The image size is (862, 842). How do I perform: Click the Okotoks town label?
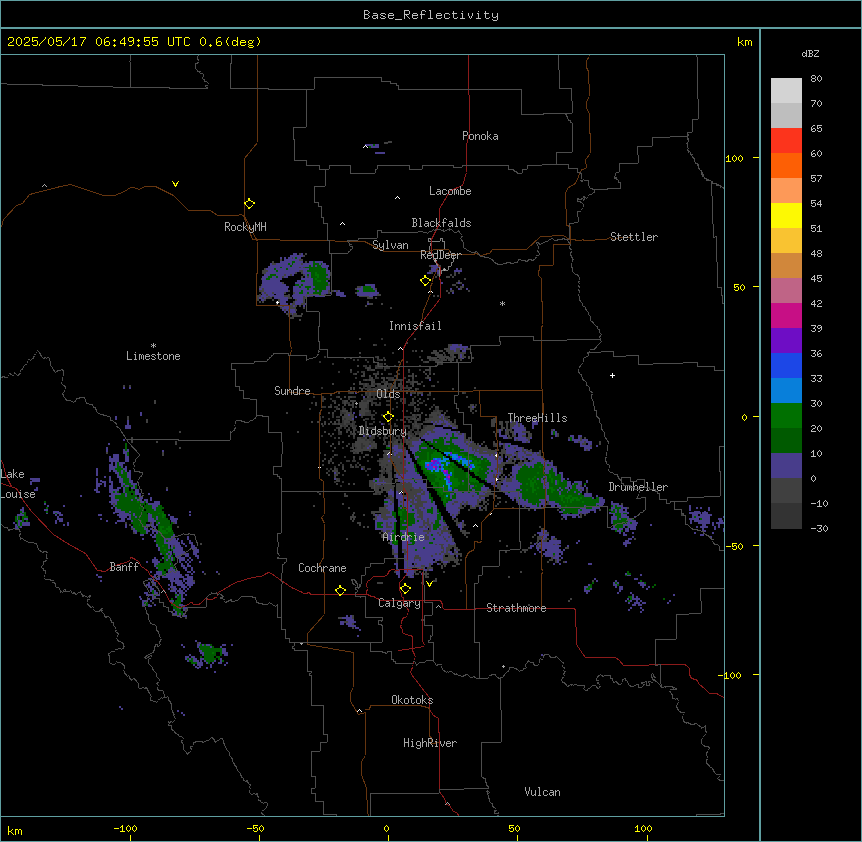tap(412, 700)
